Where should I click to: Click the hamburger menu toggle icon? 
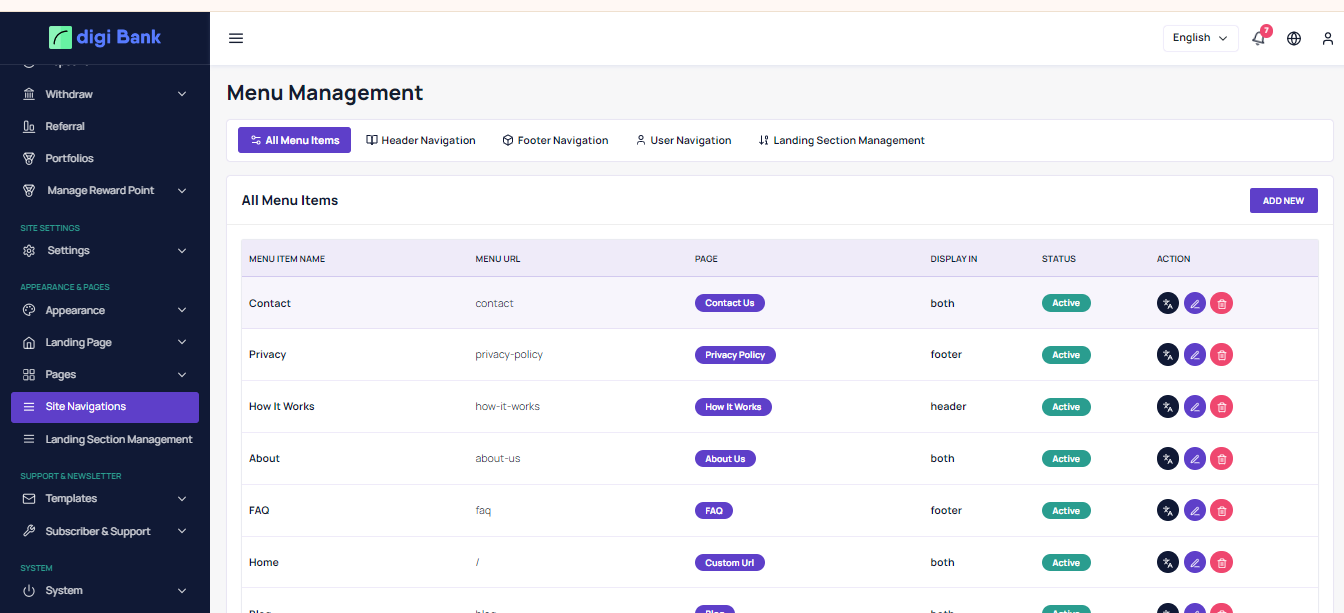point(236,38)
